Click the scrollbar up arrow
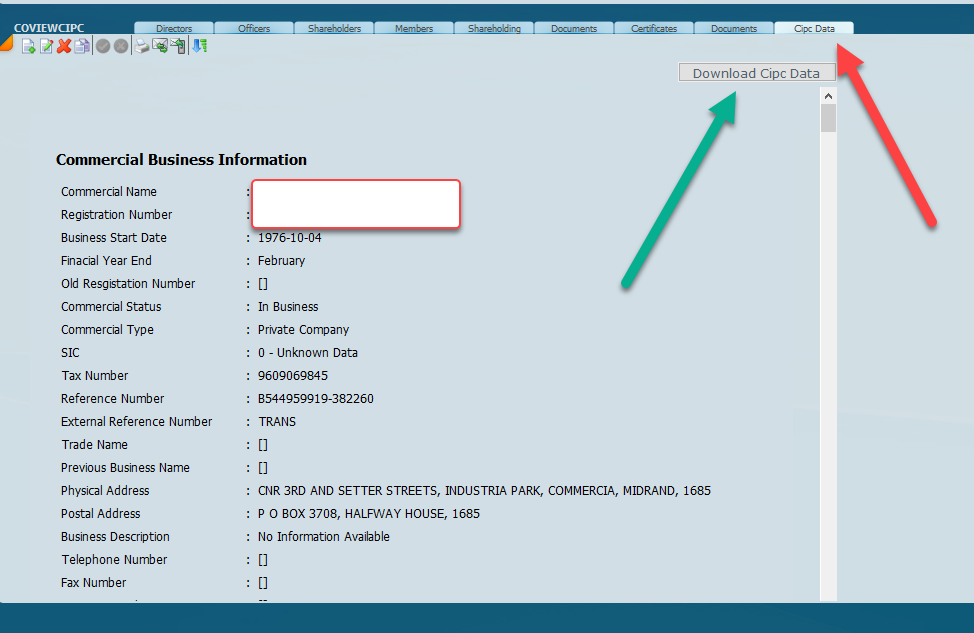 tap(828, 96)
